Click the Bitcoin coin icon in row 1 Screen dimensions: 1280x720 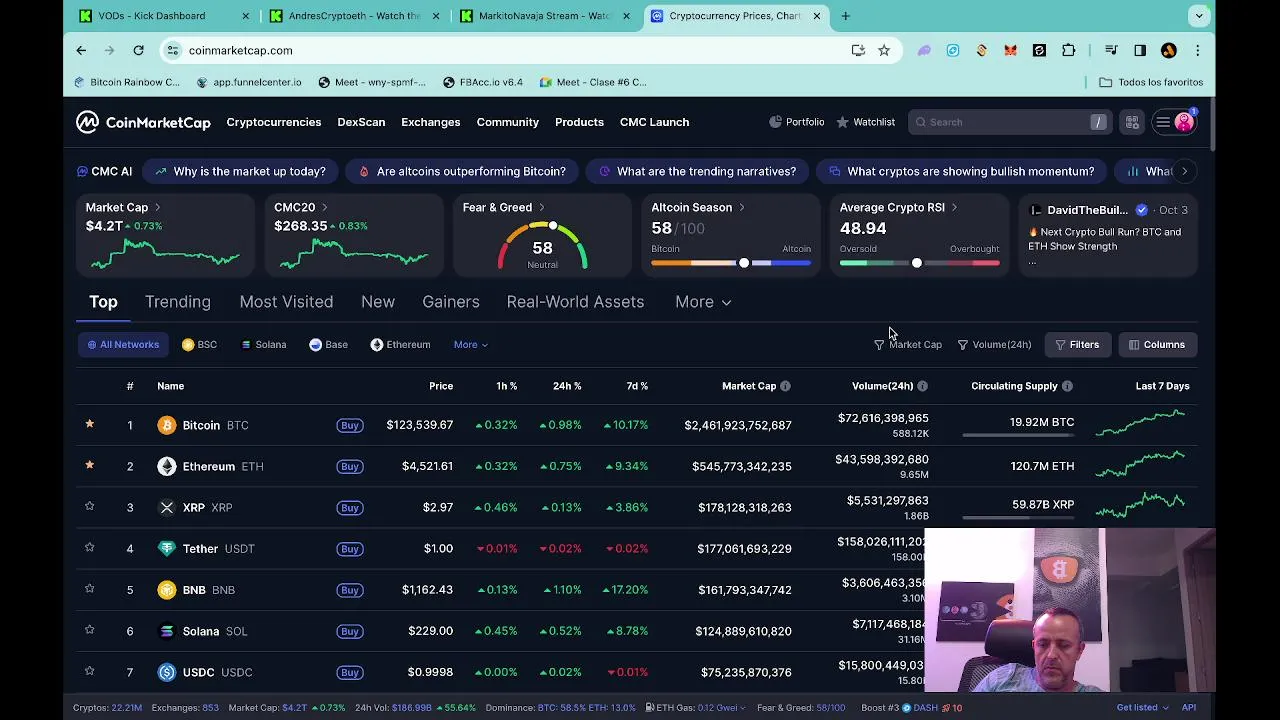pyautogui.click(x=167, y=425)
